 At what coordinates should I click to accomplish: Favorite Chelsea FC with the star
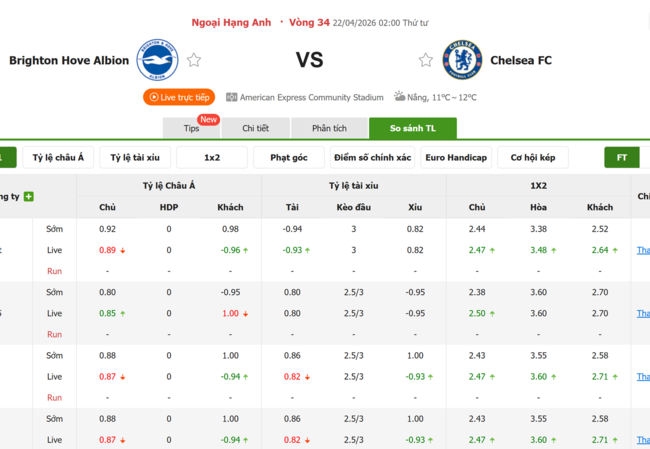pyautogui.click(x=425, y=60)
